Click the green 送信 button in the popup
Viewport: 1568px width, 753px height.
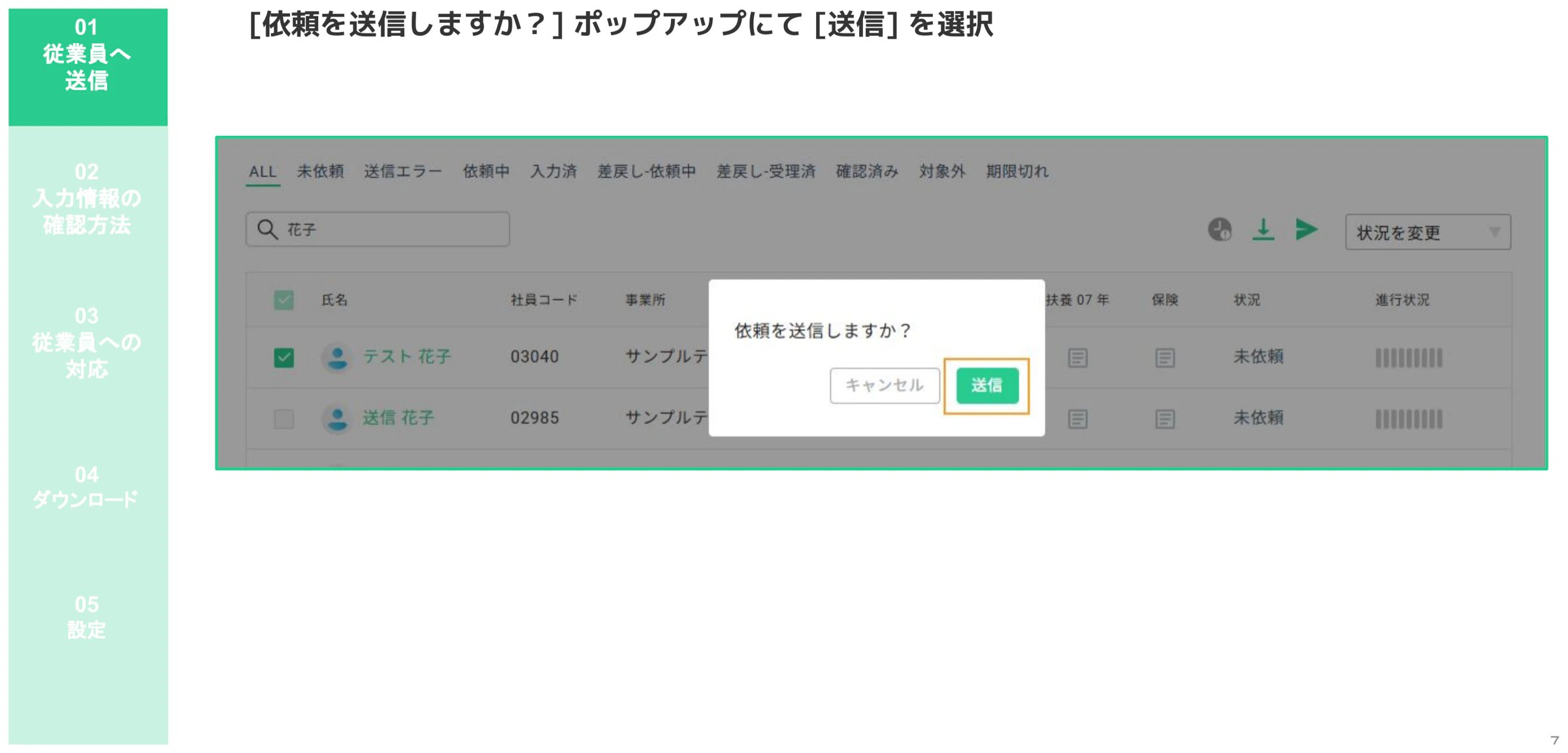(x=987, y=386)
